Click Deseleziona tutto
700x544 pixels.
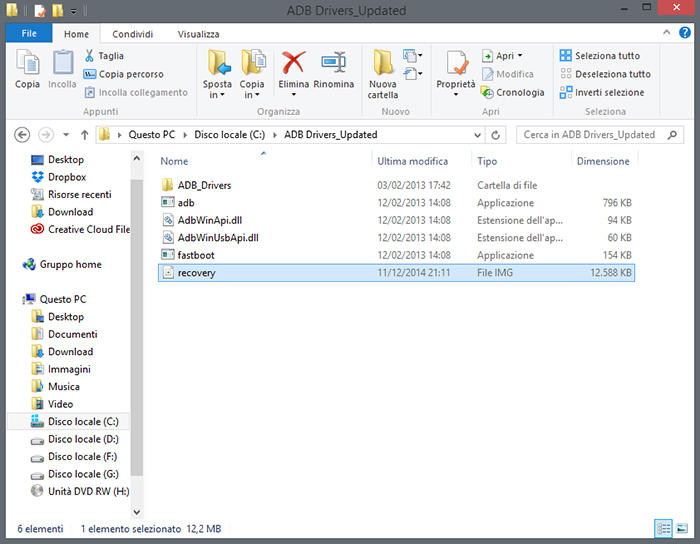click(x=605, y=74)
